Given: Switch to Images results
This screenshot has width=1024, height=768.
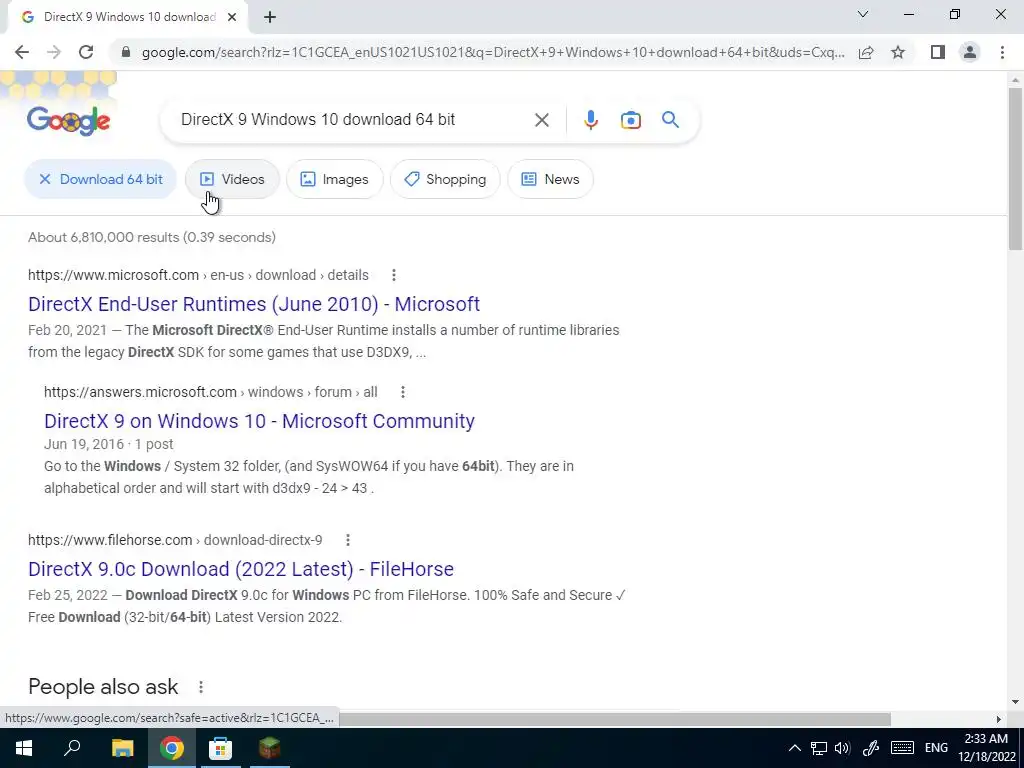Looking at the screenshot, I should (334, 179).
